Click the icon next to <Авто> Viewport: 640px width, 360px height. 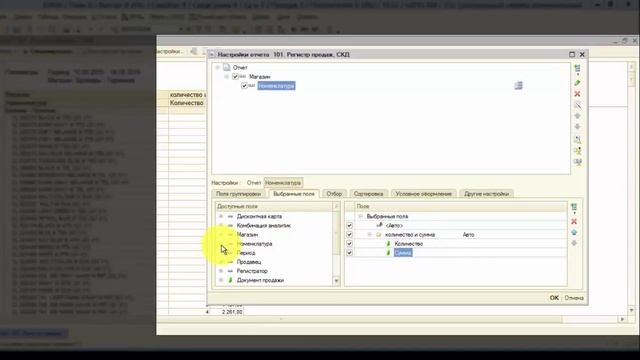click(379, 225)
